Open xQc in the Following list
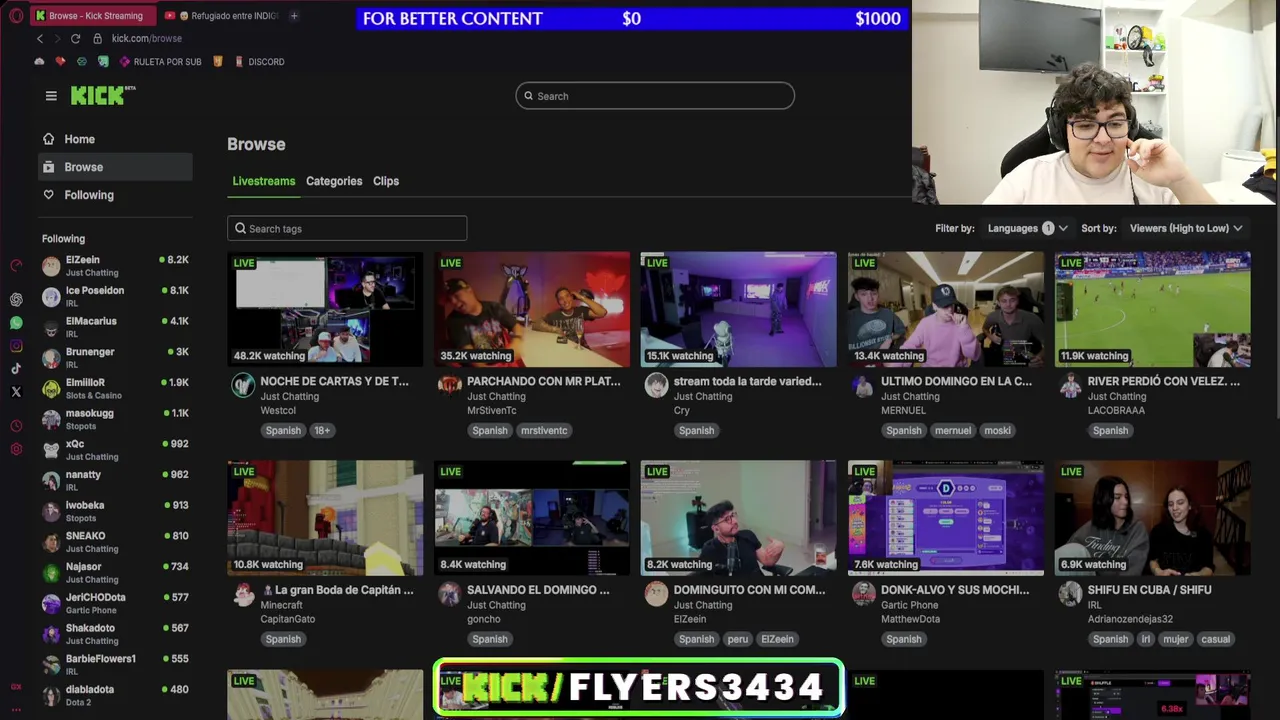This screenshot has height=720, width=1280. [x=115, y=449]
